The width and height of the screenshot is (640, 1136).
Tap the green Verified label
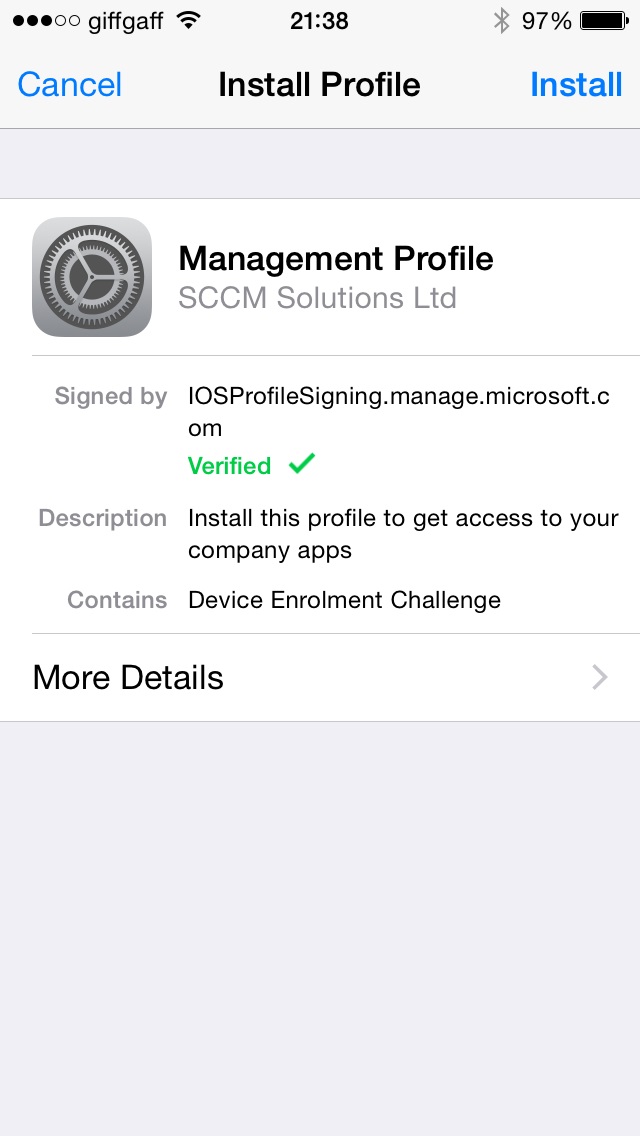tap(229, 466)
